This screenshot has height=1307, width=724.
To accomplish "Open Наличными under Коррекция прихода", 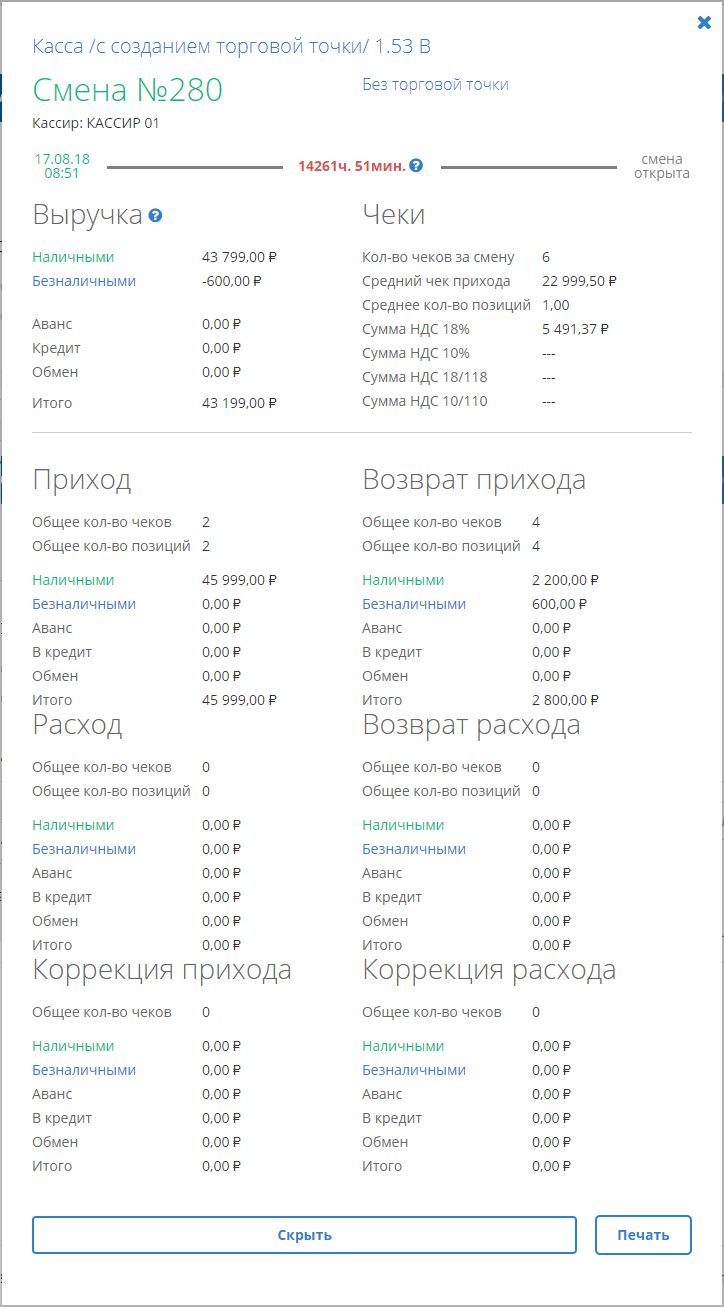I will (x=73, y=1046).
